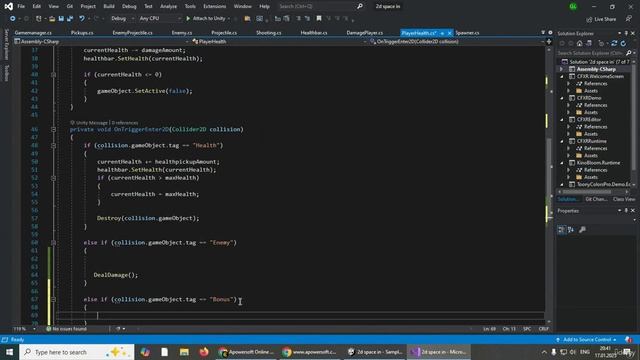Open Firefox from the taskbar
The width and height of the screenshot is (640, 360).
[x=204, y=352]
